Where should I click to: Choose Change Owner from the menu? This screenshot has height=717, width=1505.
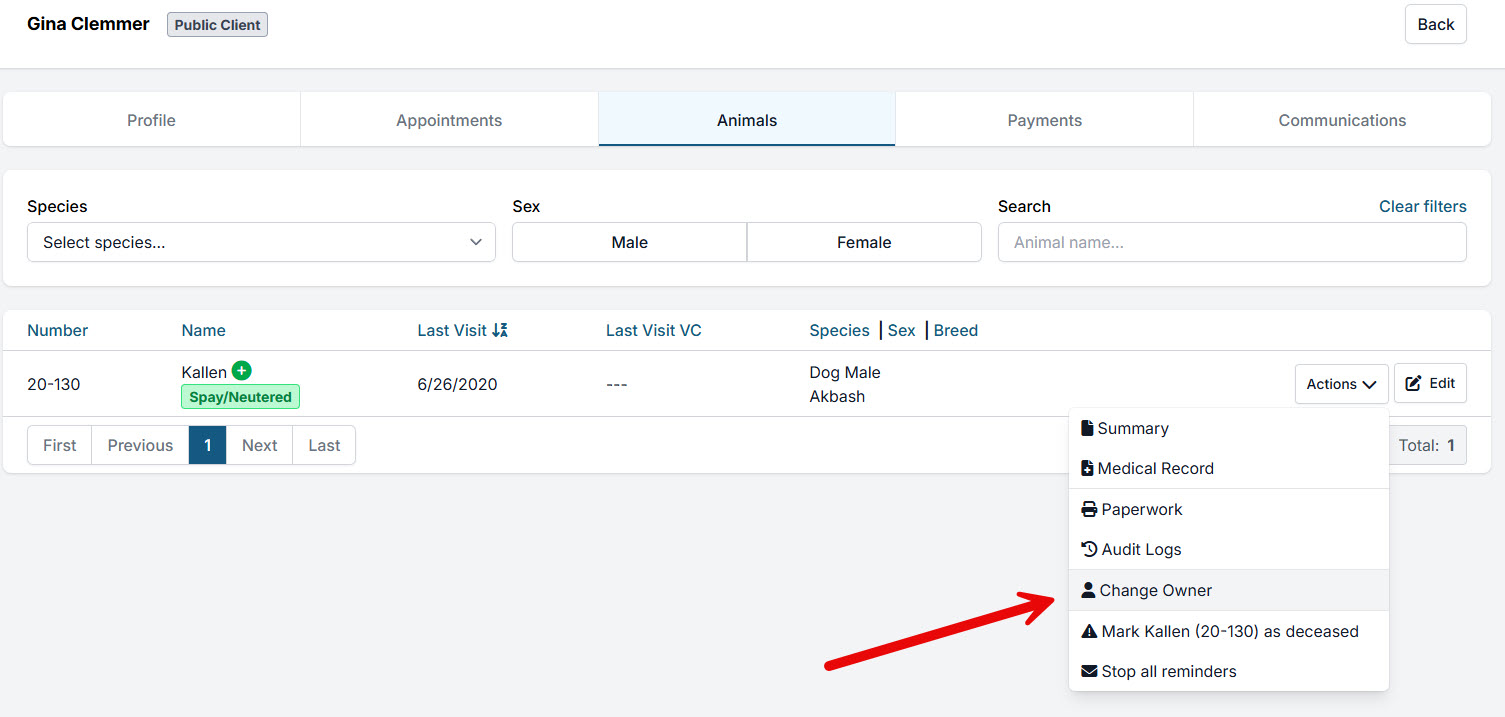pos(1155,590)
